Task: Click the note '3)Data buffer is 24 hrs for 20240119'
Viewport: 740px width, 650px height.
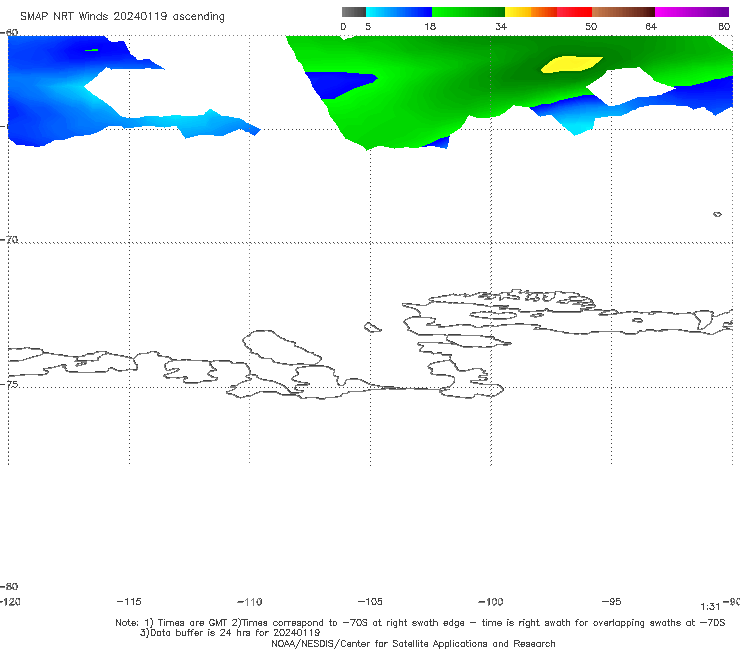Action: (230, 633)
